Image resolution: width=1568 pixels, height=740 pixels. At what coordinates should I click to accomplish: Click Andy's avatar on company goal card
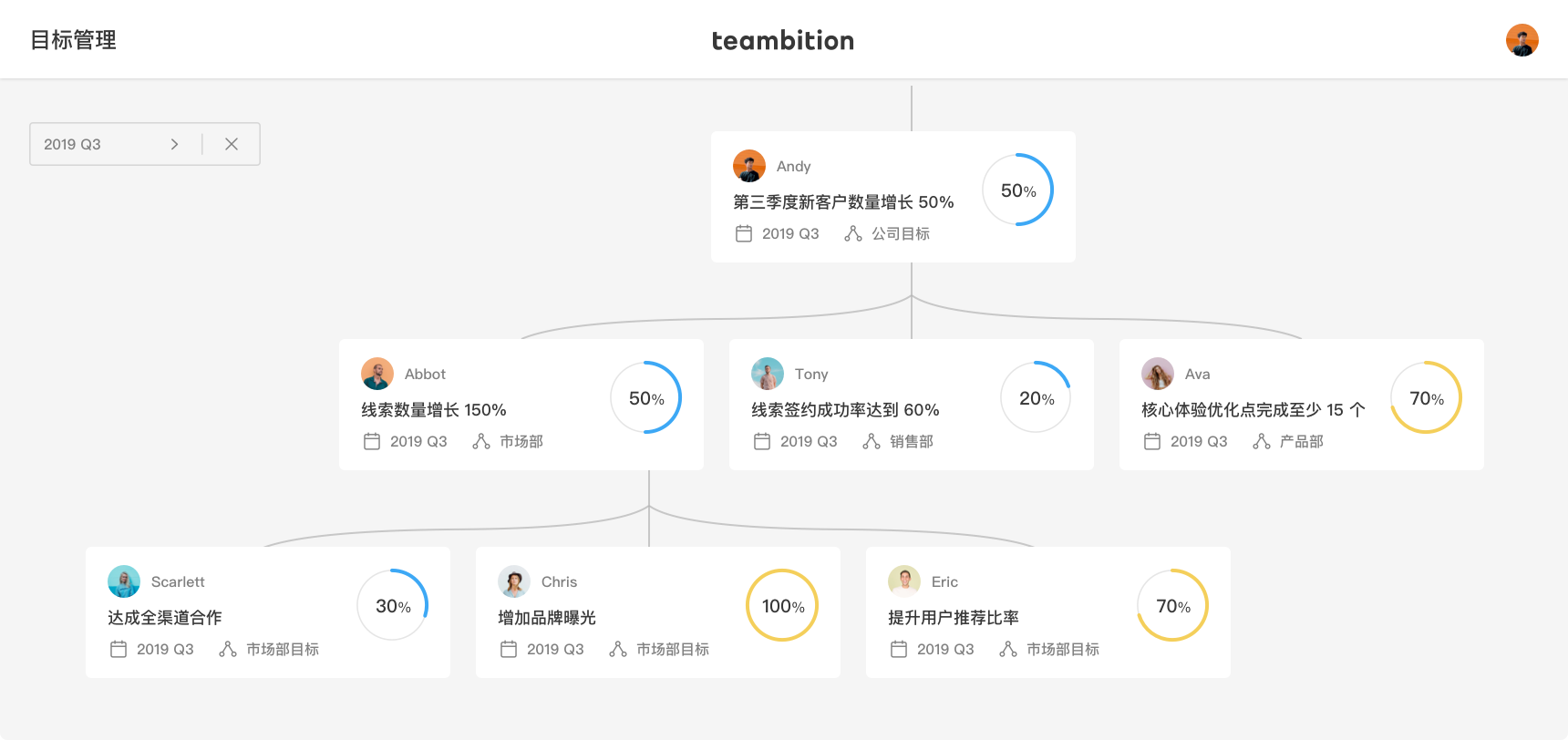tap(749, 166)
